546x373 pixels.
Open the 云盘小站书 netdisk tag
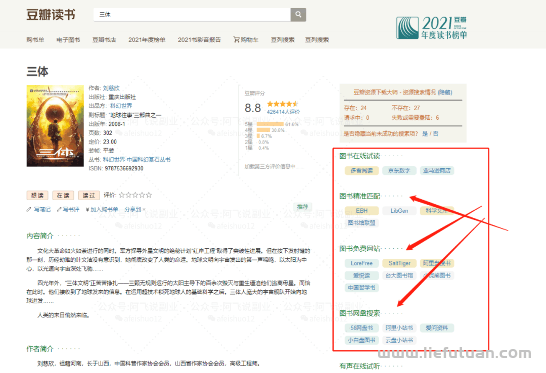tap(399, 340)
